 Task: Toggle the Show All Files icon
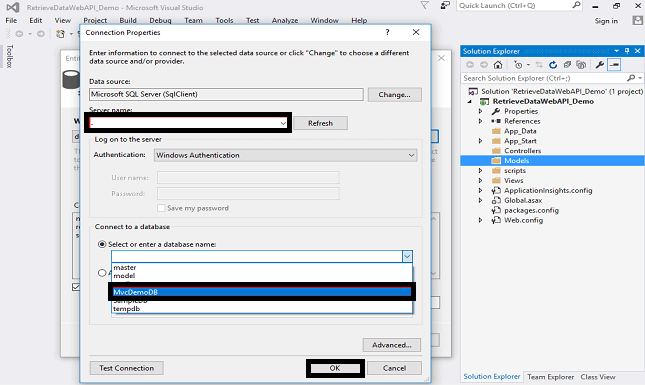click(x=581, y=65)
